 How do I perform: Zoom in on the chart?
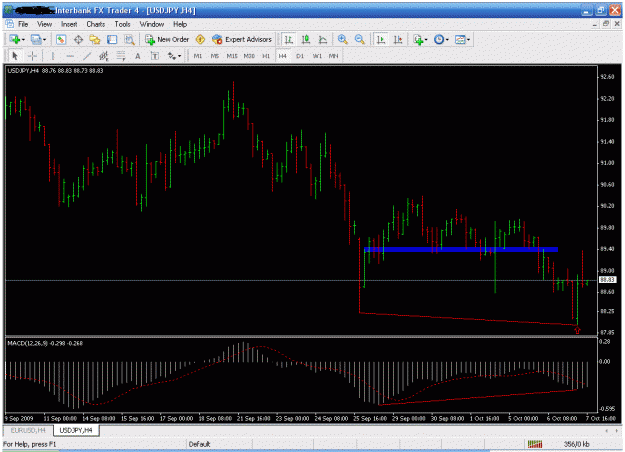point(342,39)
